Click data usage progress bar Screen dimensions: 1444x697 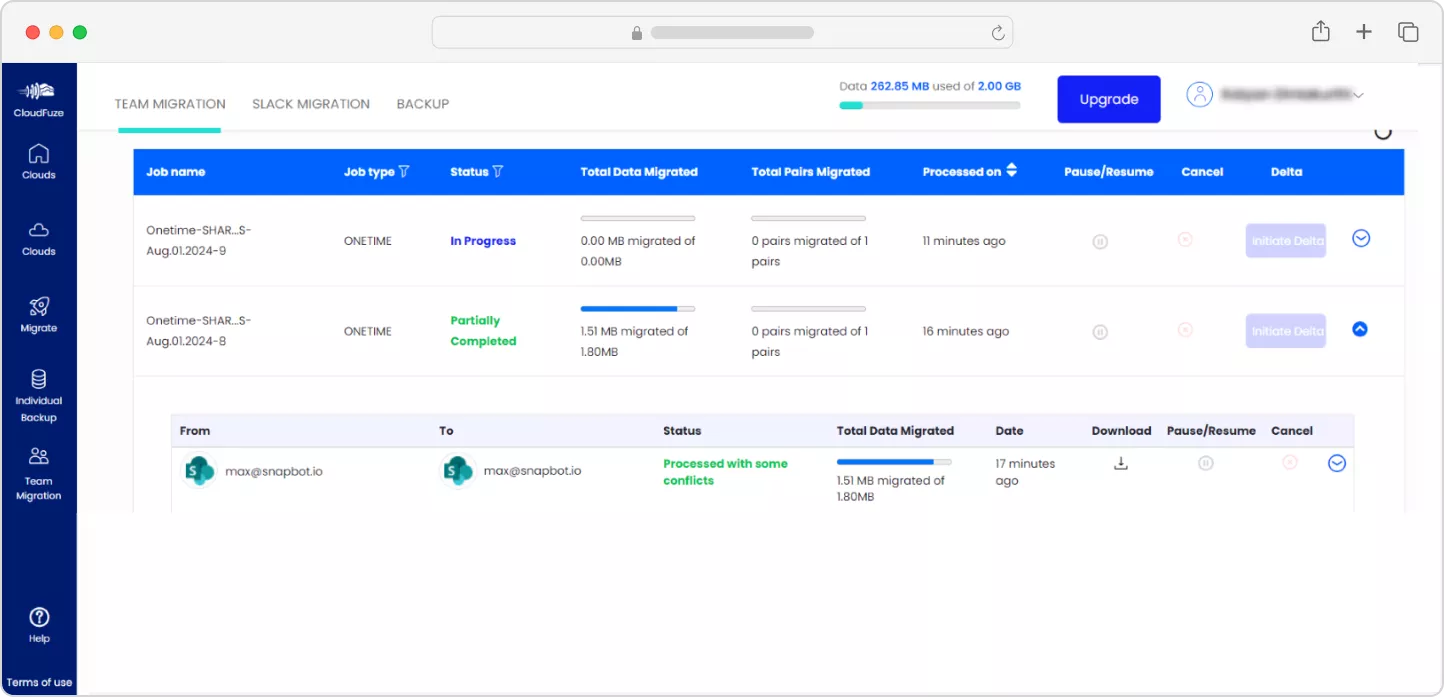(930, 105)
